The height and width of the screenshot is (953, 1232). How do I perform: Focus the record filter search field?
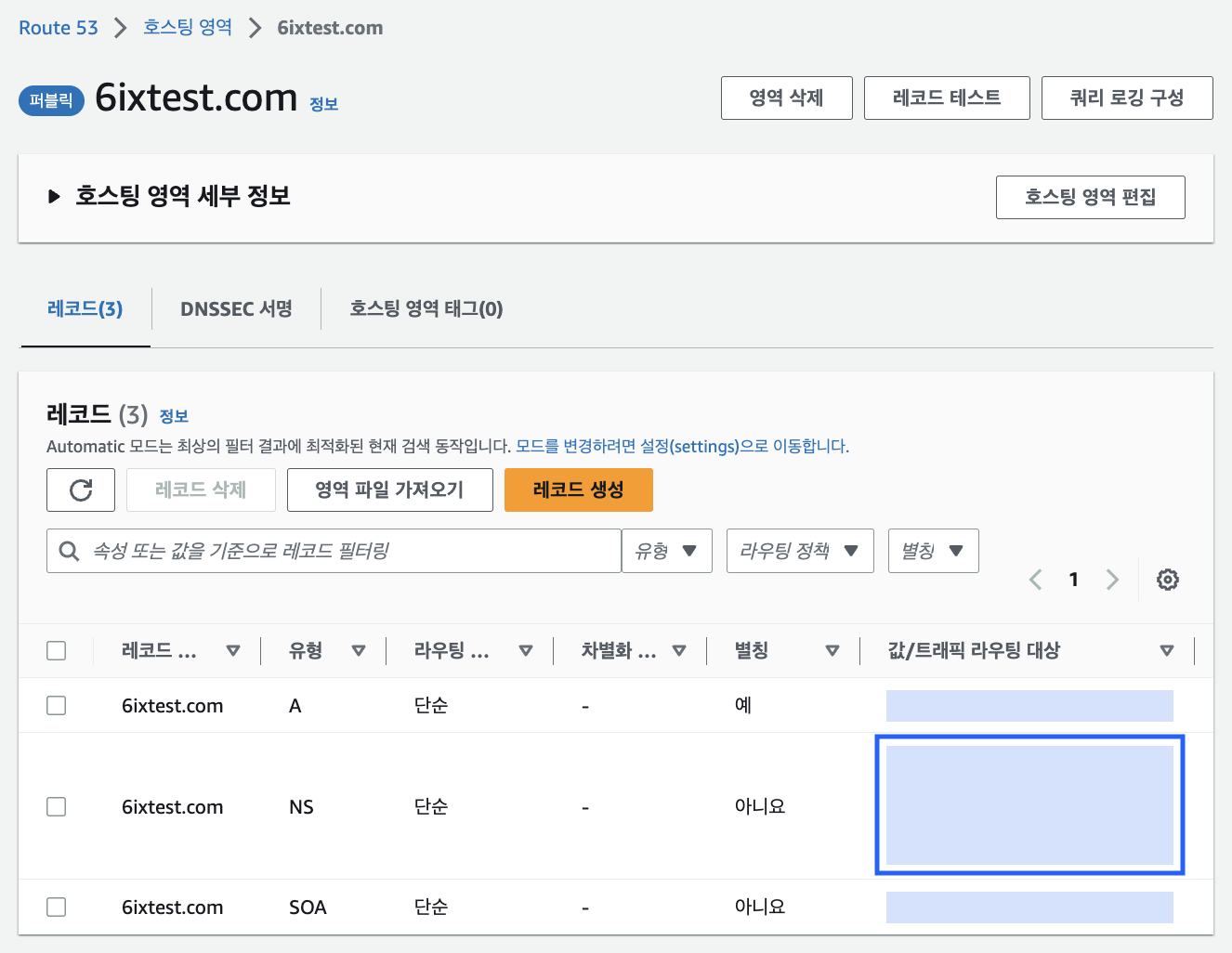[x=334, y=551]
